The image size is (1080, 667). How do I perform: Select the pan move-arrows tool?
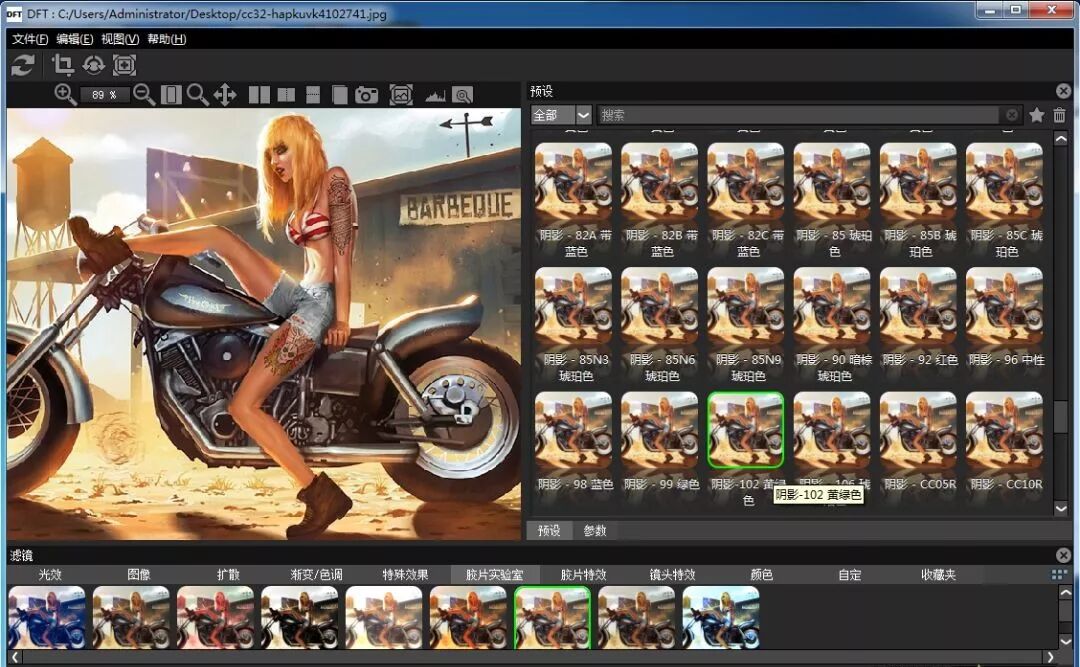(225, 94)
